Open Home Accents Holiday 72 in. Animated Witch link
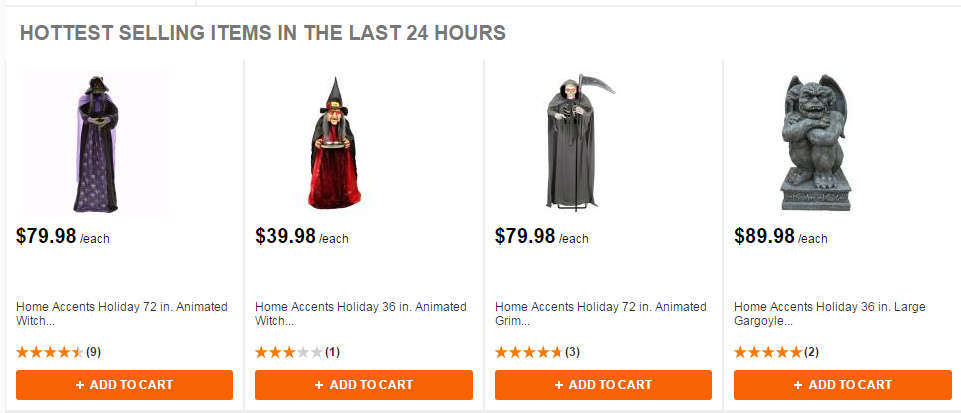Image resolution: width=961 pixels, height=413 pixels. click(122, 314)
